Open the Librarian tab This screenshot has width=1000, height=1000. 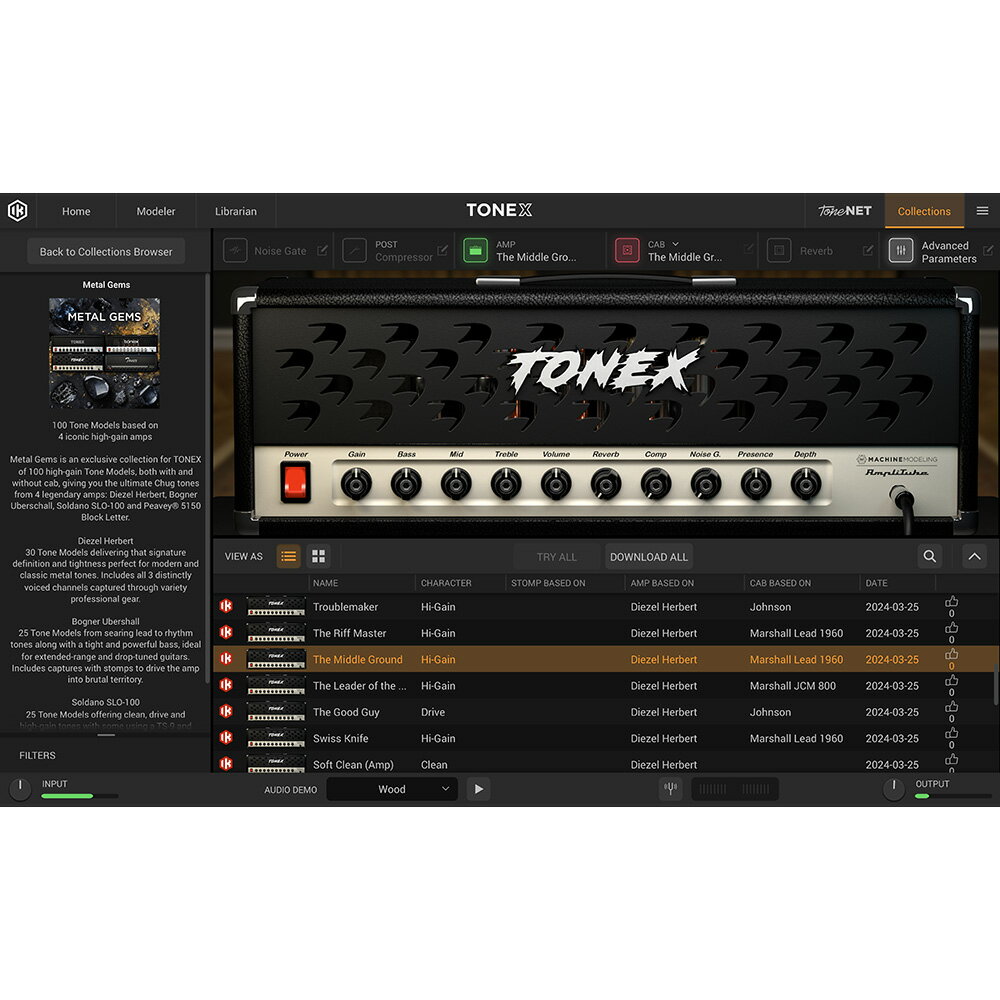point(236,211)
